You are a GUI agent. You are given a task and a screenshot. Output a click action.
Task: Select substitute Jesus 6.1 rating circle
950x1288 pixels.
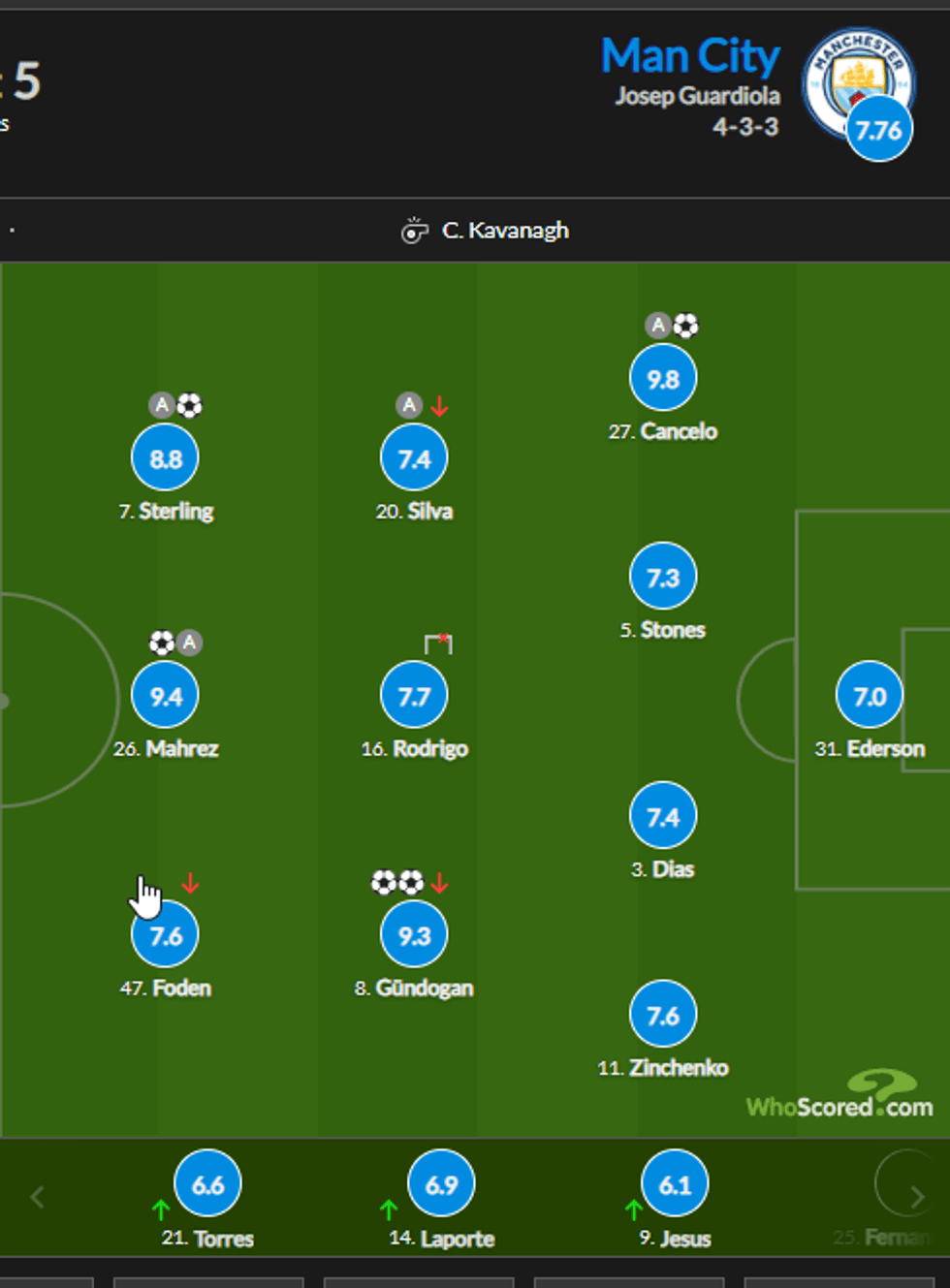click(675, 1184)
